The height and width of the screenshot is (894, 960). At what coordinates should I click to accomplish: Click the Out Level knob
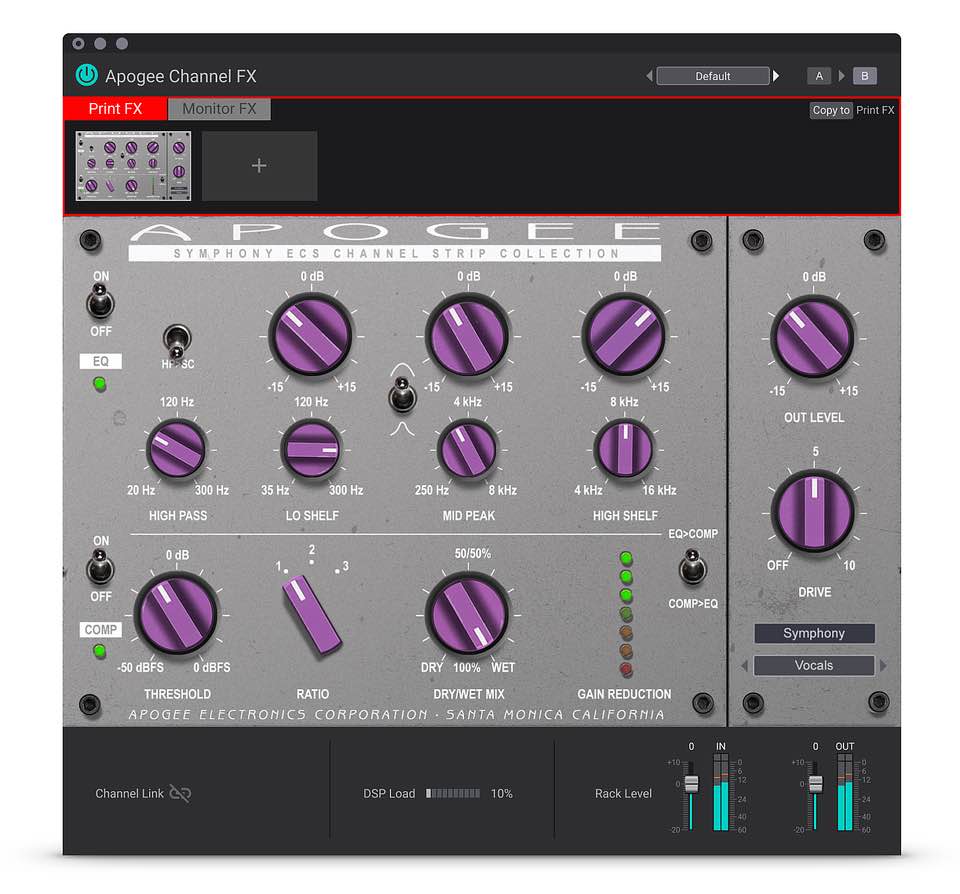pyautogui.click(x=814, y=337)
